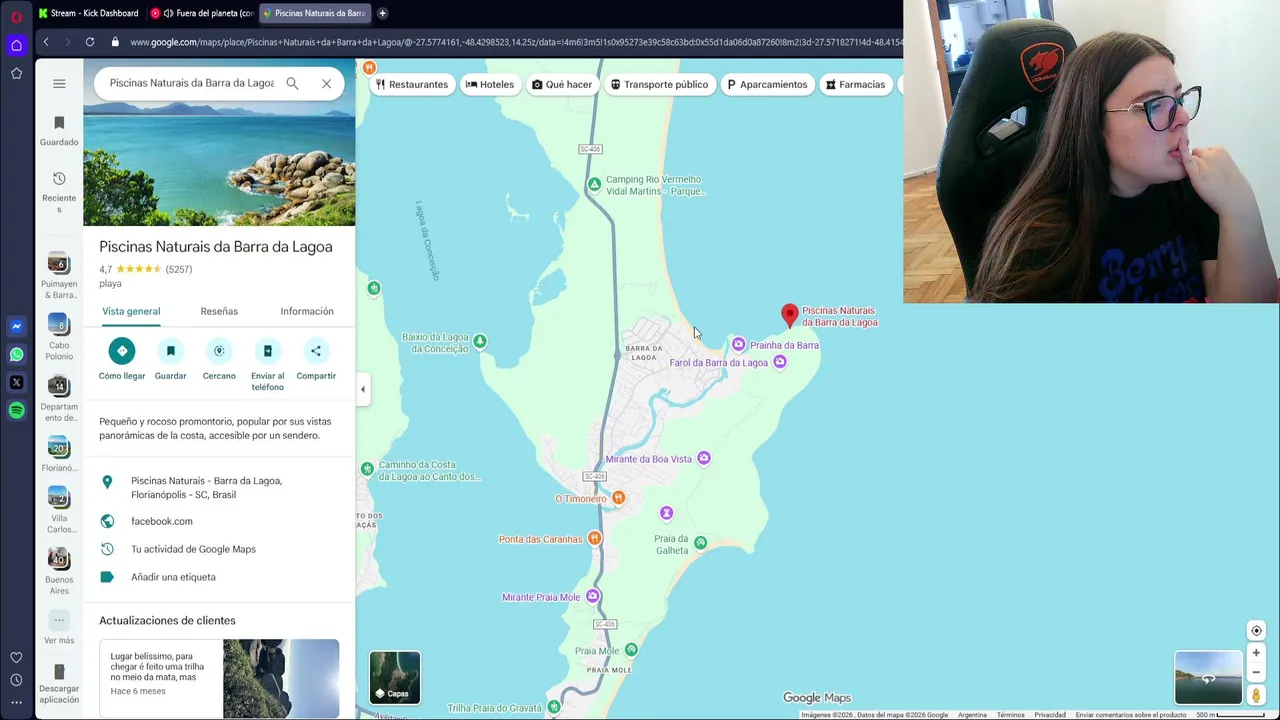The height and width of the screenshot is (720, 1280).
Task: Click the search input field
Action: pos(192,84)
